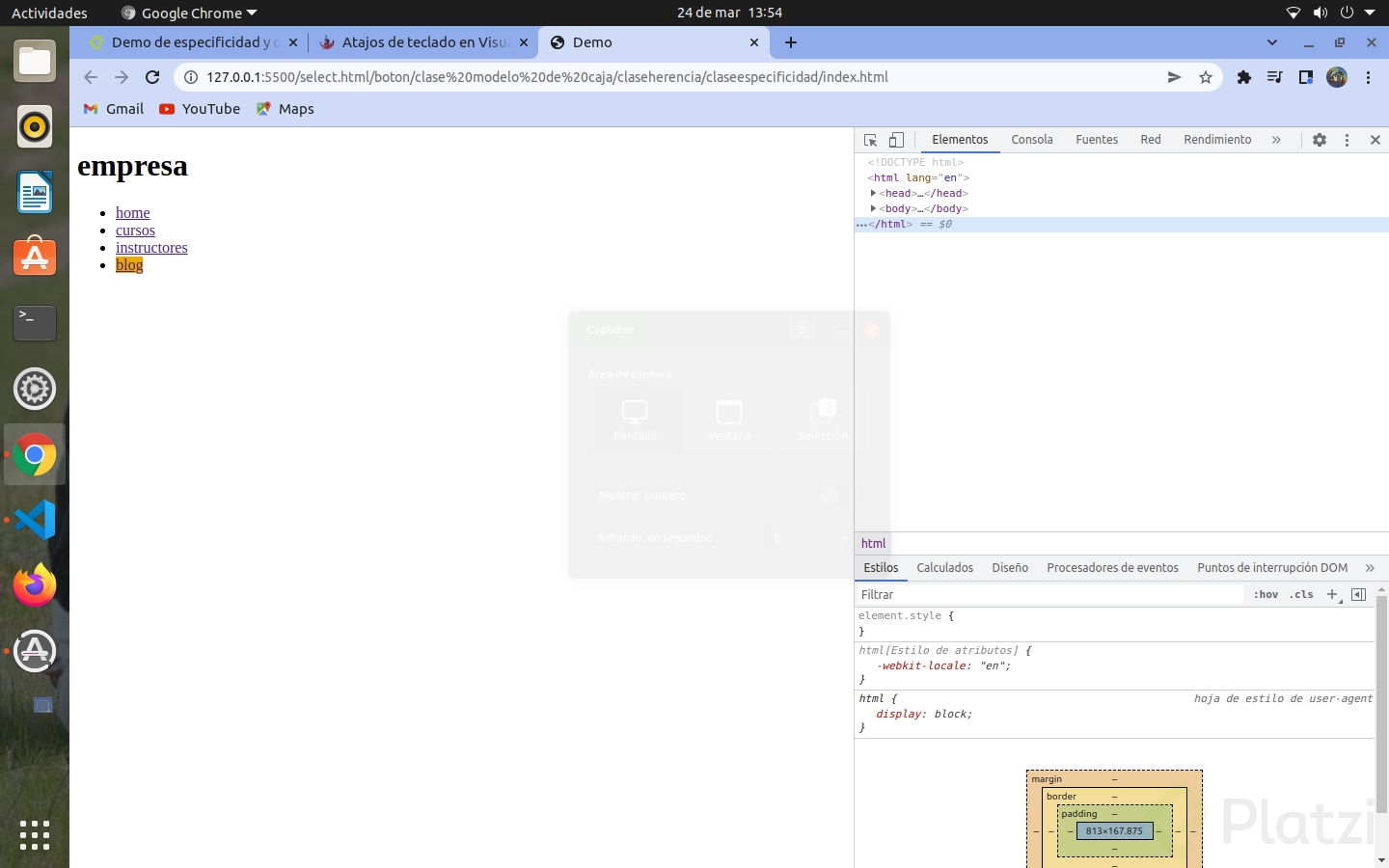Follow the home link
1389x868 pixels.
(x=133, y=213)
